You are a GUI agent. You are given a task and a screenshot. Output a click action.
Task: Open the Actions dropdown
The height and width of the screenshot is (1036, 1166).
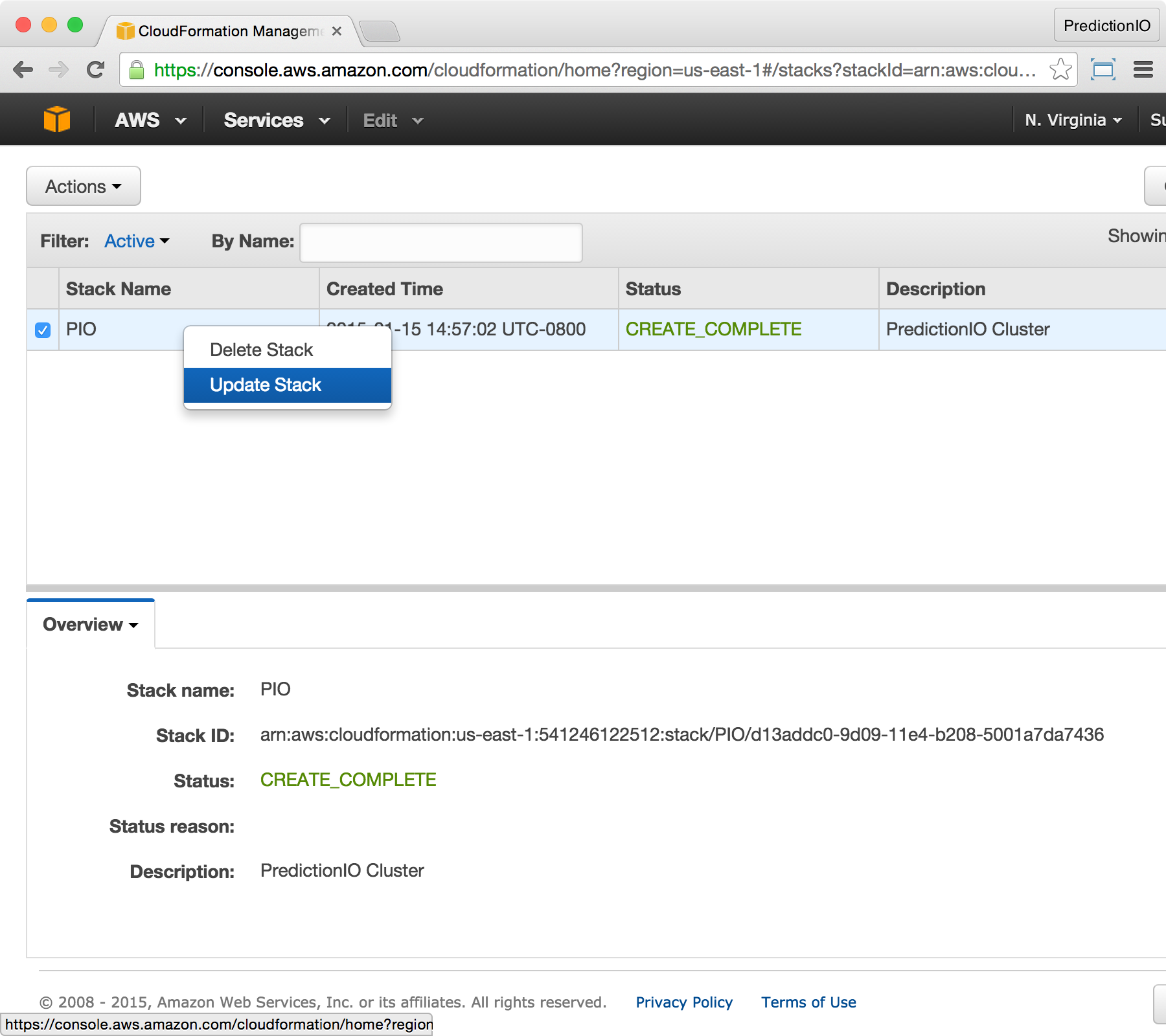pyautogui.click(x=84, y=186)
